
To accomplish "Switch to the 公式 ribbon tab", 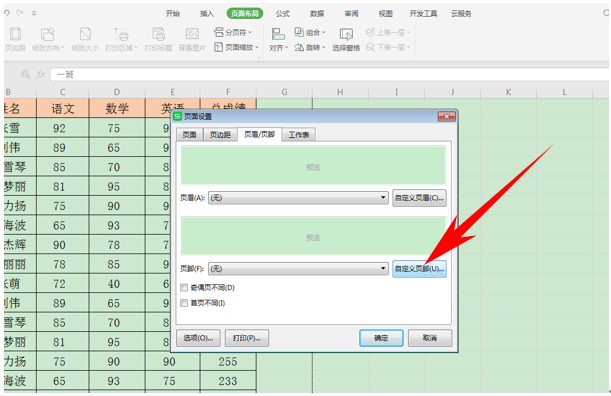I will coord(283,14).
